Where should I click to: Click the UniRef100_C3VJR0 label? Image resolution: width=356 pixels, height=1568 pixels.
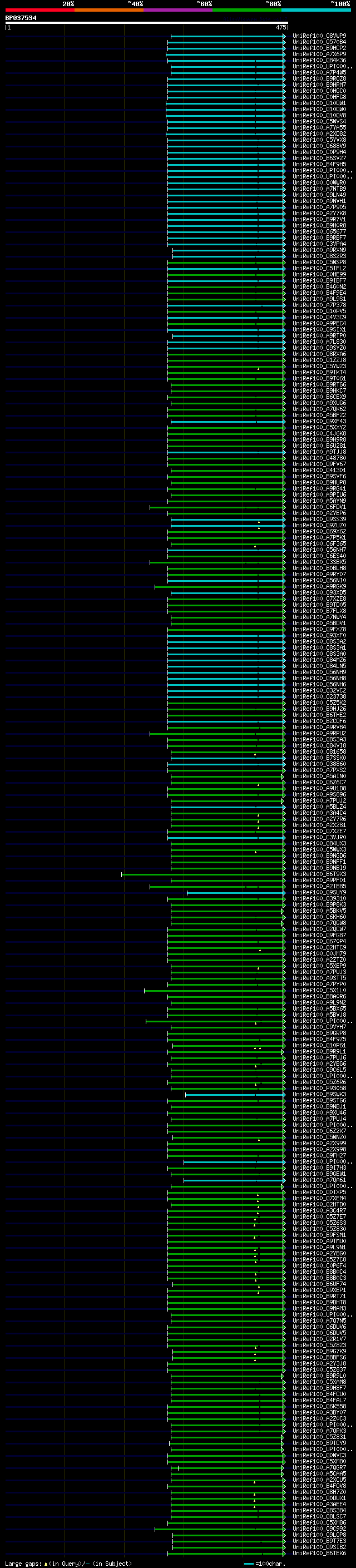pos(319,838)
